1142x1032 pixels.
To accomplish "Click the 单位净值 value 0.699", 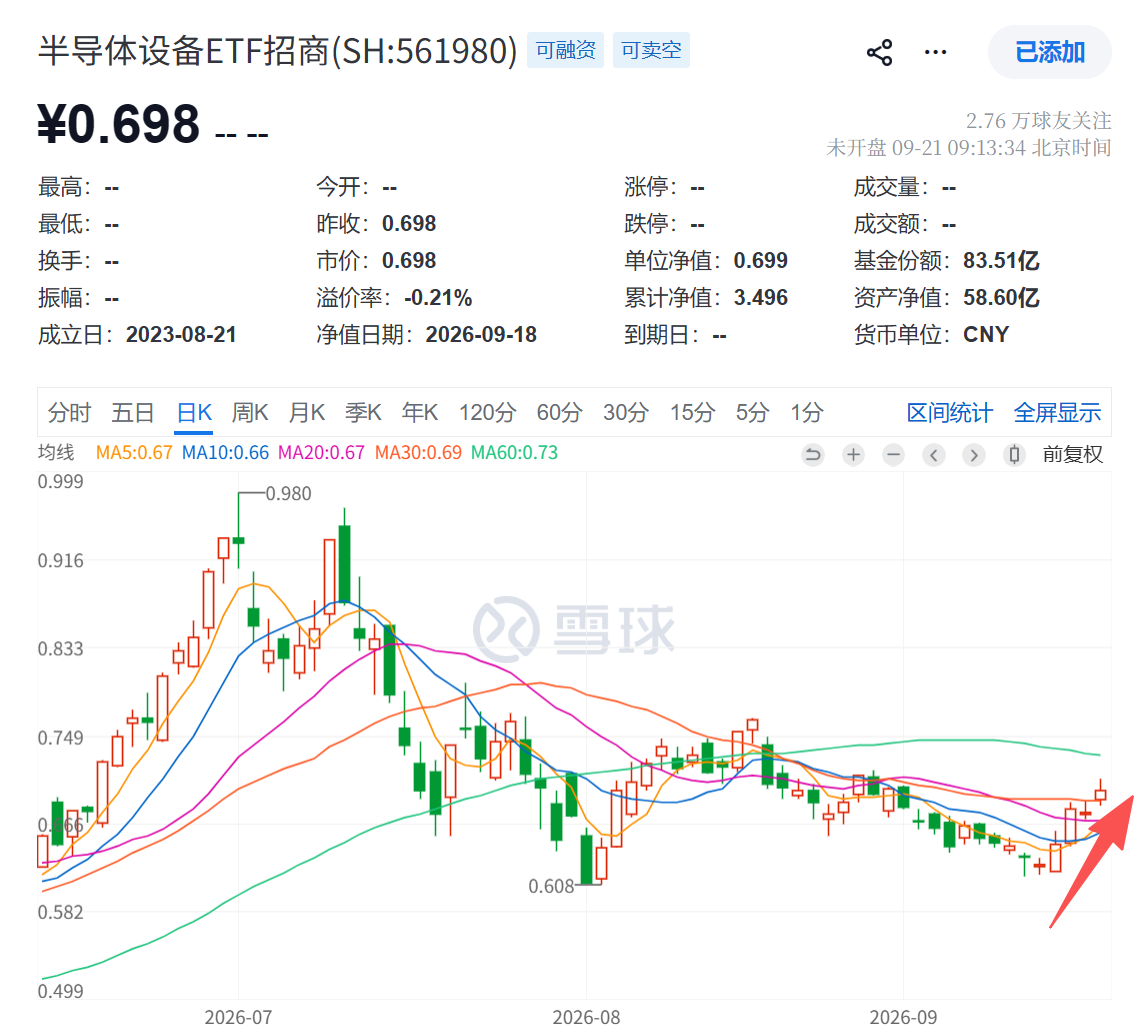I will (760, 261).
